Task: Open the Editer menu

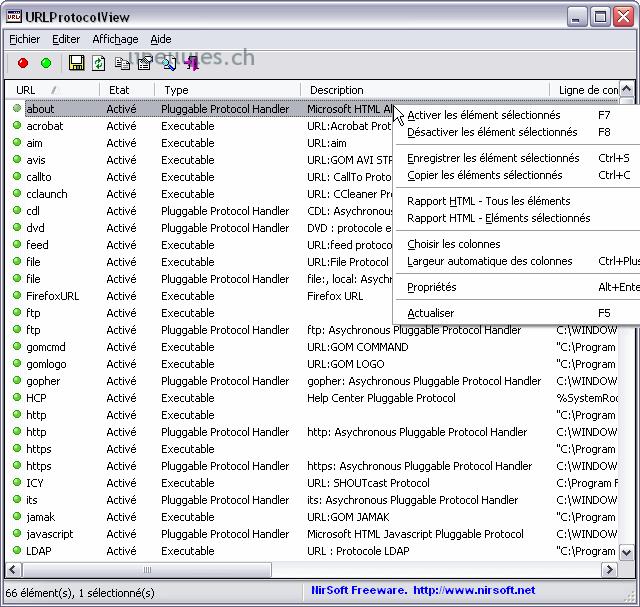Action: (66, 39)
